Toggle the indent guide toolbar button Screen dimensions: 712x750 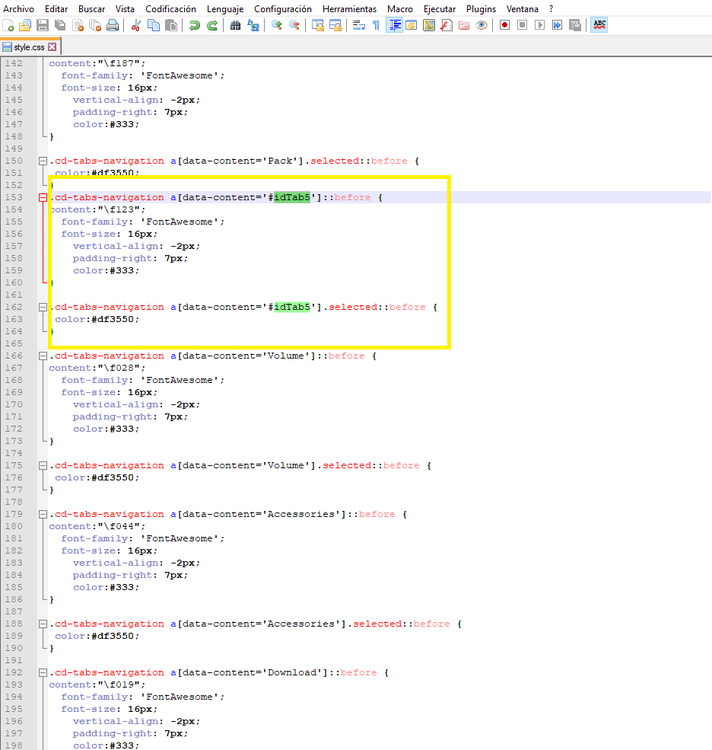click(394, 25)
